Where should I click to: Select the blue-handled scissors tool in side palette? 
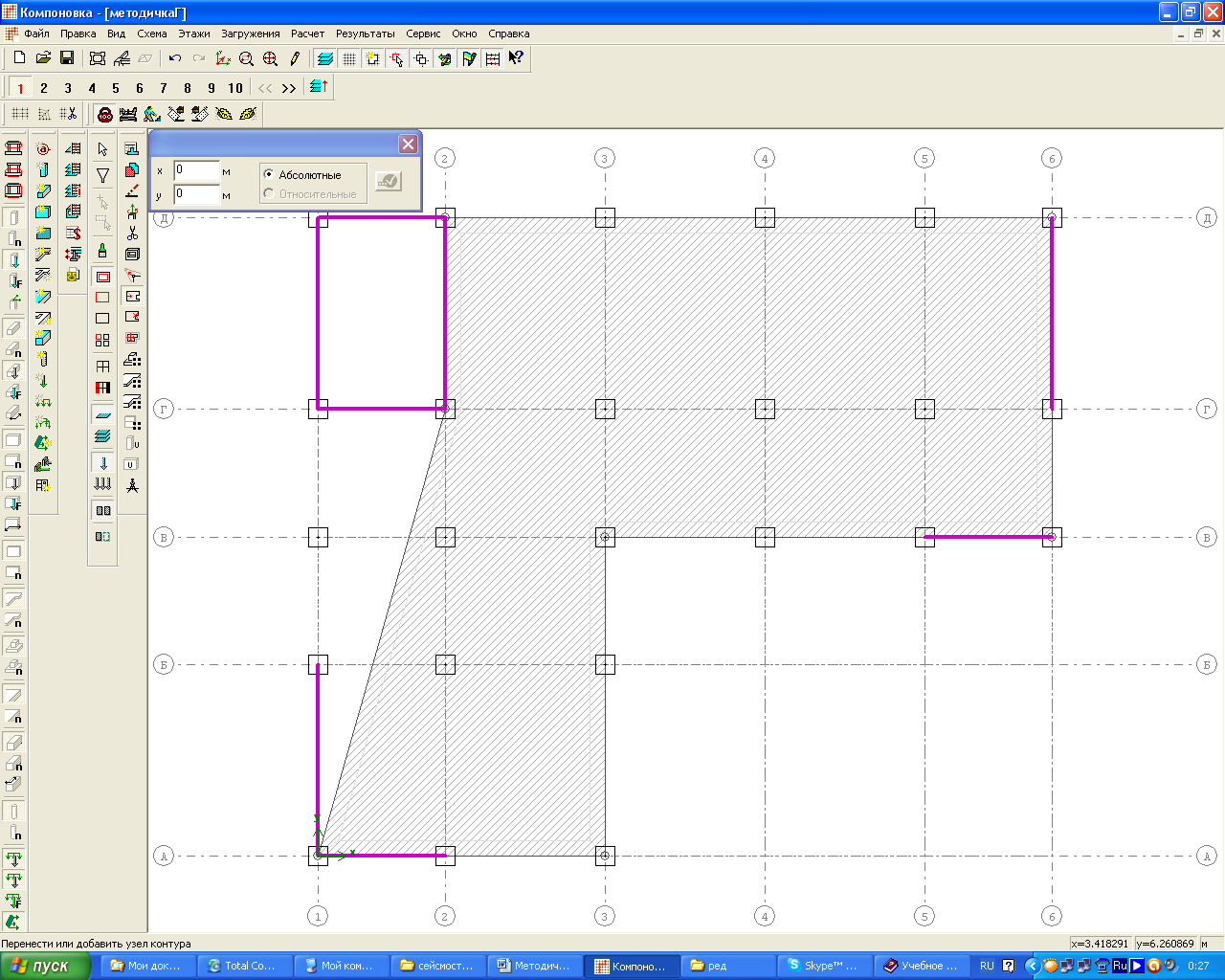click(x=132, y=233)
